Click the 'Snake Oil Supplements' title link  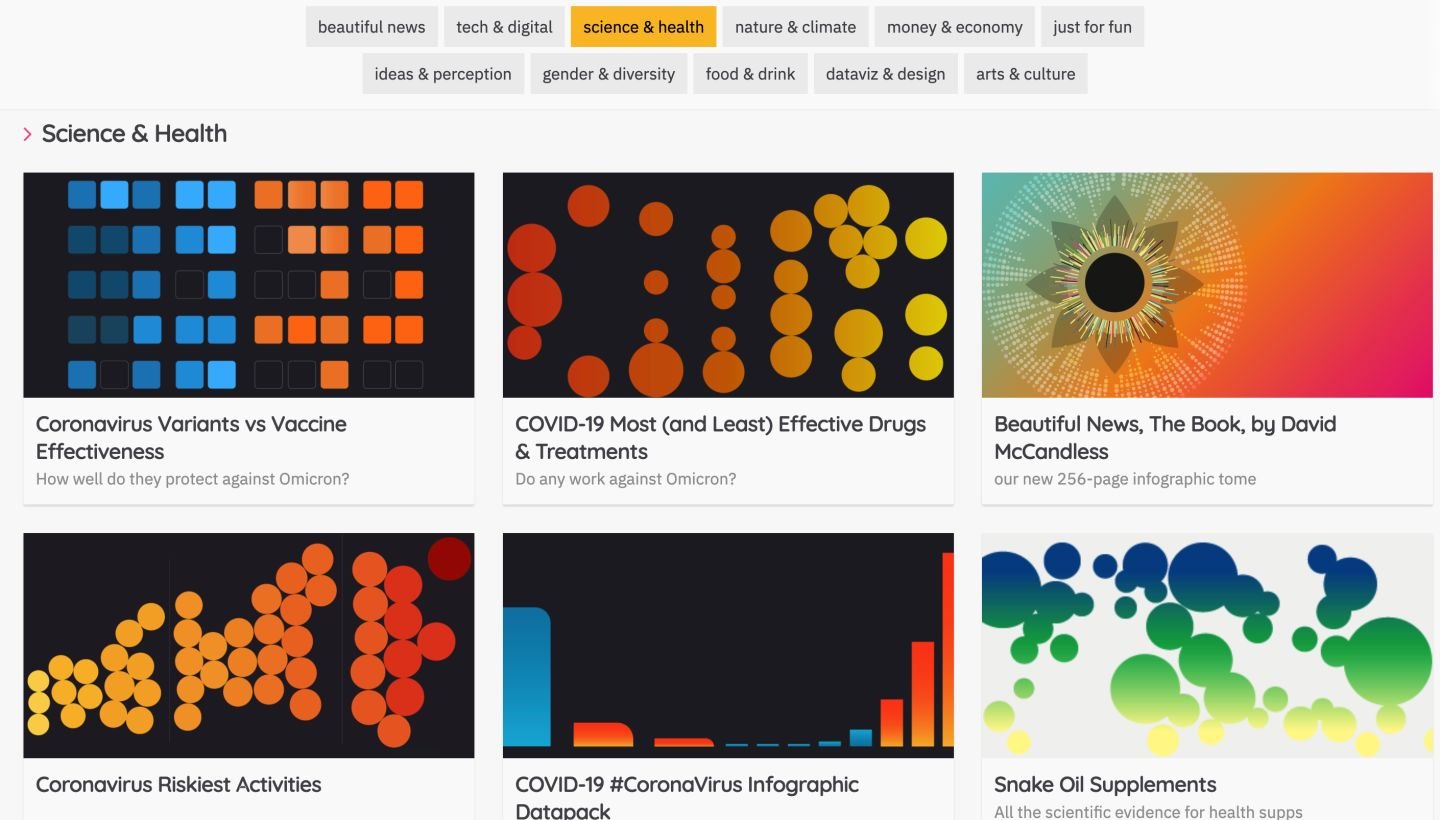click(x=1105, y=785)
